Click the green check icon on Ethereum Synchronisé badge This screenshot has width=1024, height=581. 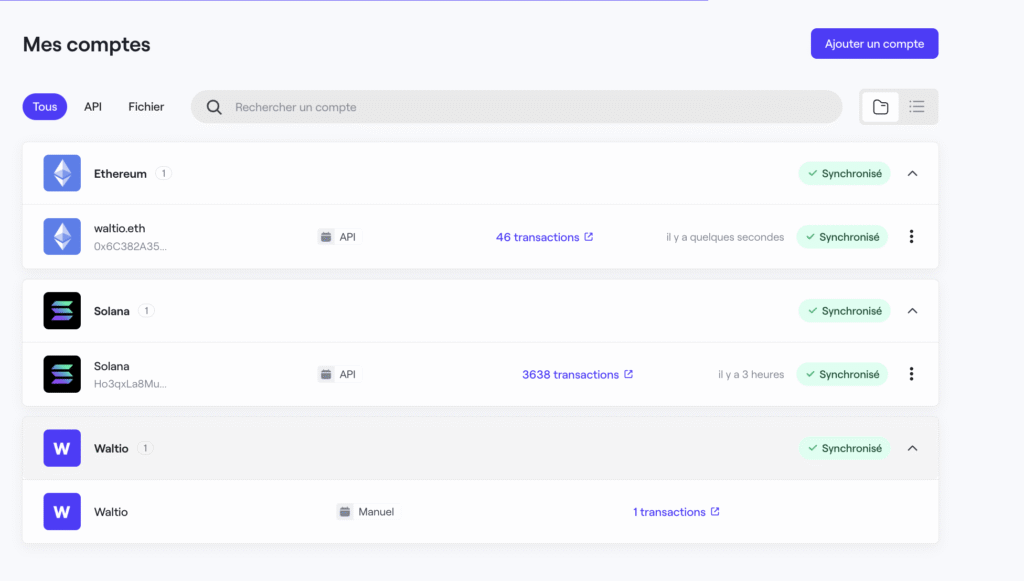tap(815, 172)
